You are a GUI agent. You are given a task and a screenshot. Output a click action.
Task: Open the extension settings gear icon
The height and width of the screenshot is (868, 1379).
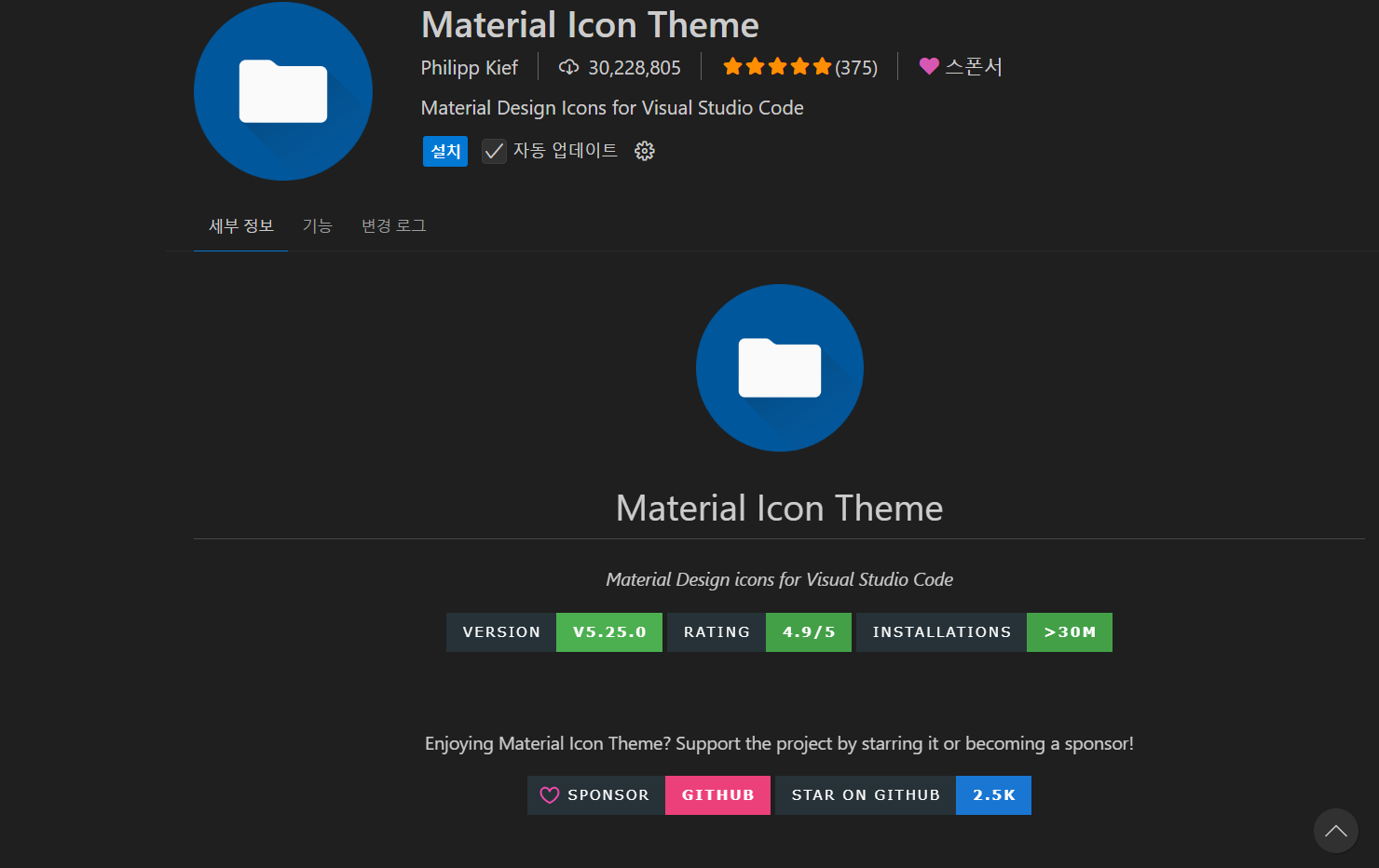[645, 151]
